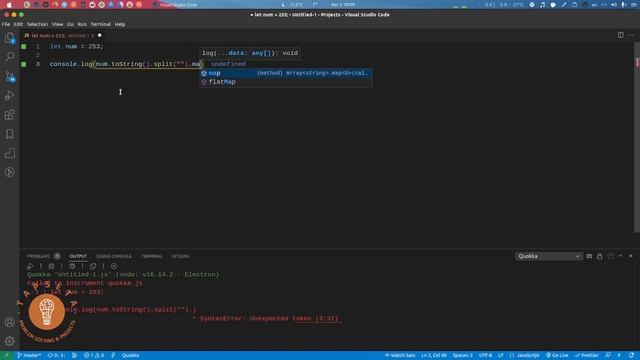
Task: Click the UTF-8 encoding item
Action: [x=485, y=356]
